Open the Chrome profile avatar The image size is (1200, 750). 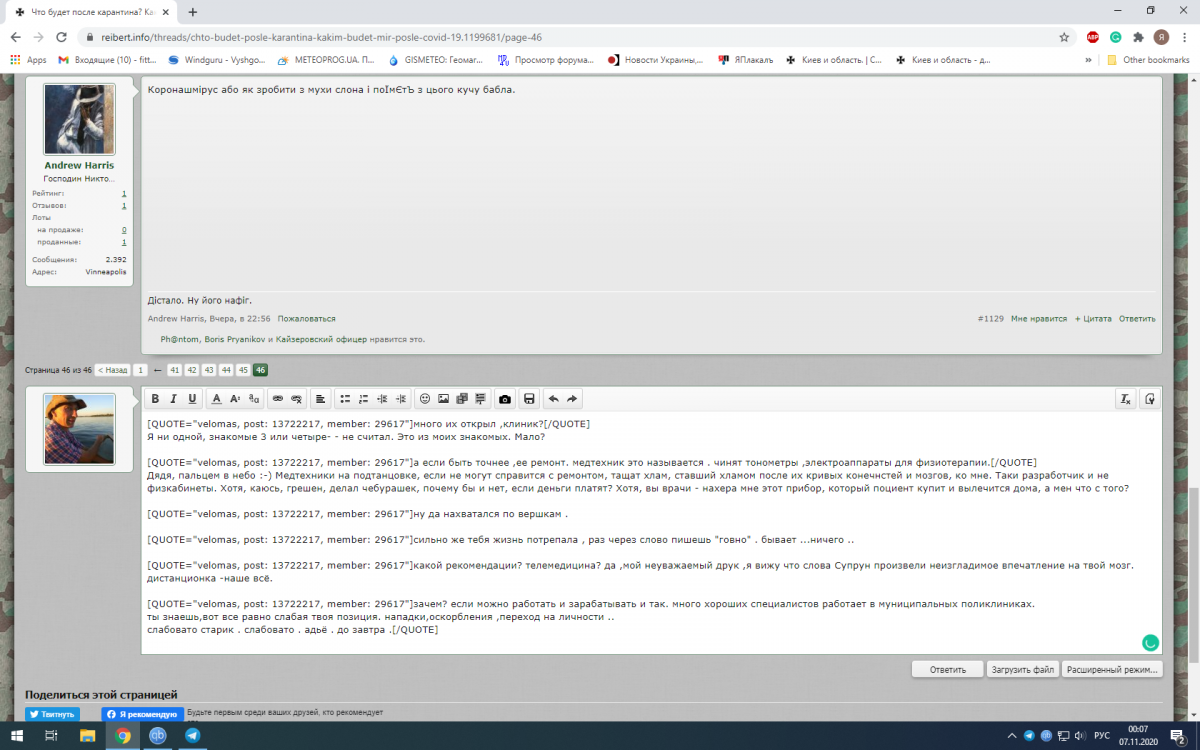pos(1161,37)
